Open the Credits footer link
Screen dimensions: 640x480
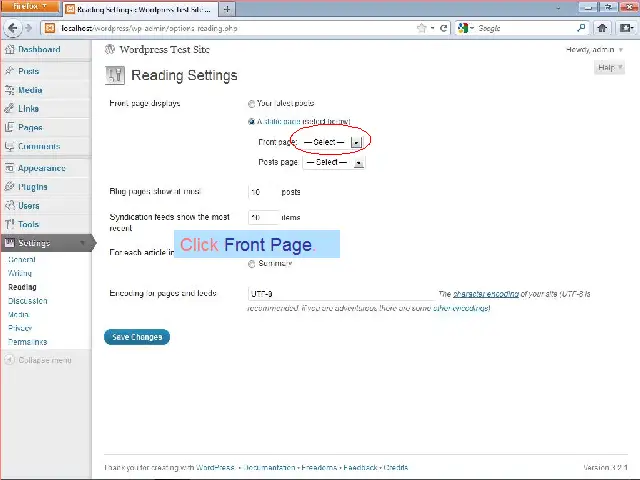[396, 467]
